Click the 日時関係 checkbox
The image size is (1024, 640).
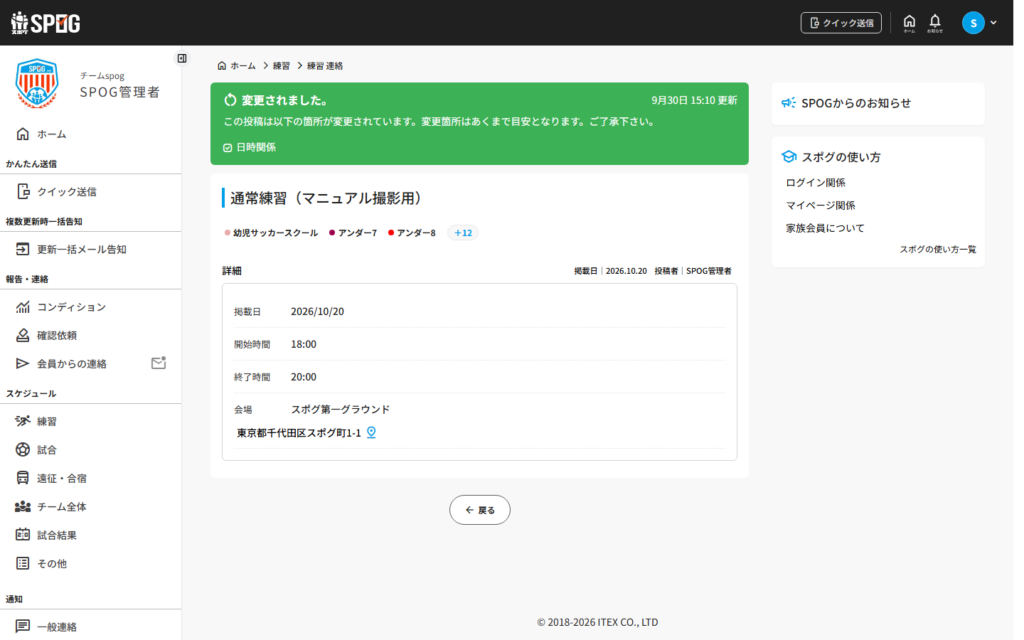pyautogui.click(x=227, y=148)
